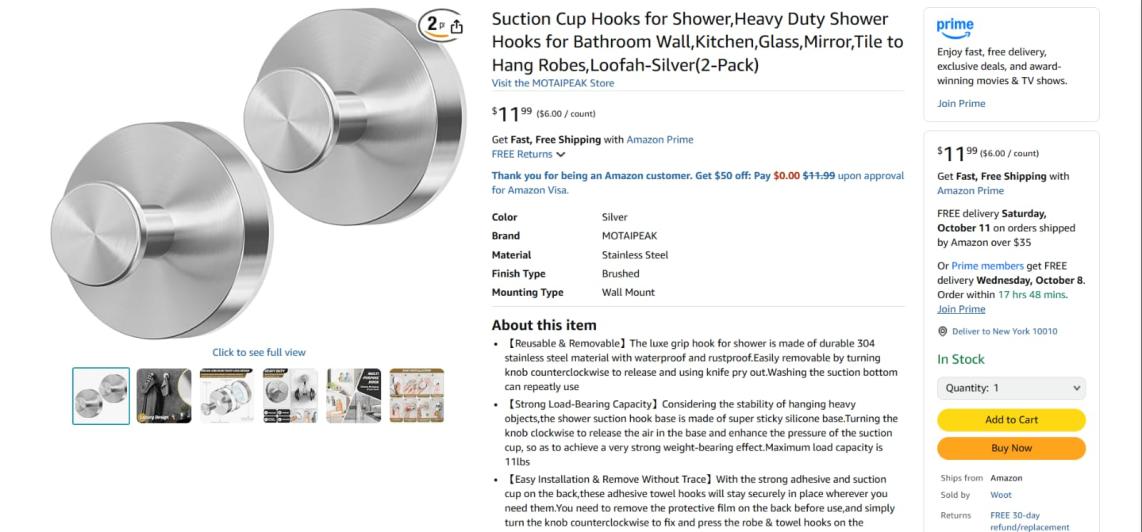Click the Add to Cart button
The image size is (1142, 532).
click(1011, 420)
